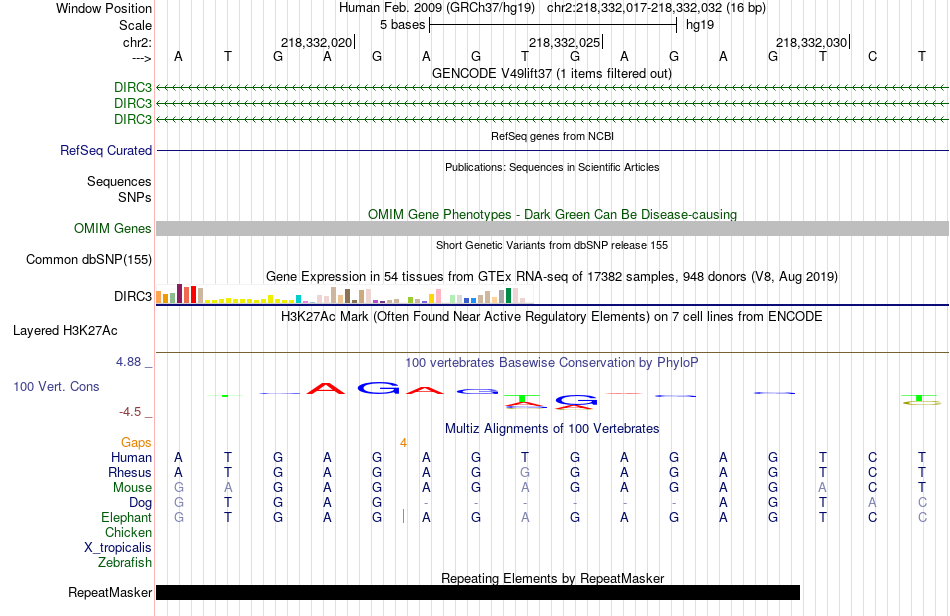This screenshot has width=950, height=616.
Task: Open the GTEx Gene Expression in 54 tissues title
Action: click(552, 277)
